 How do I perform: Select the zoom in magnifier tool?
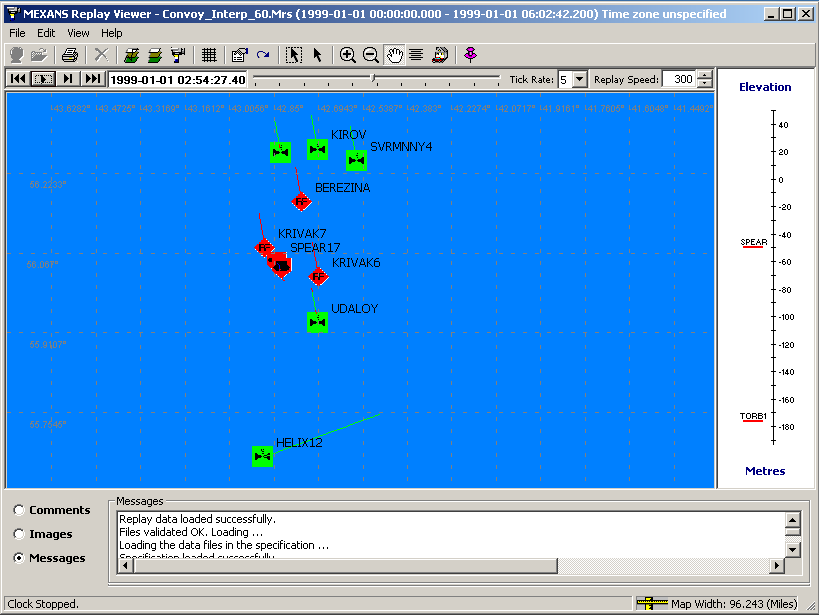tap(347, 55)
